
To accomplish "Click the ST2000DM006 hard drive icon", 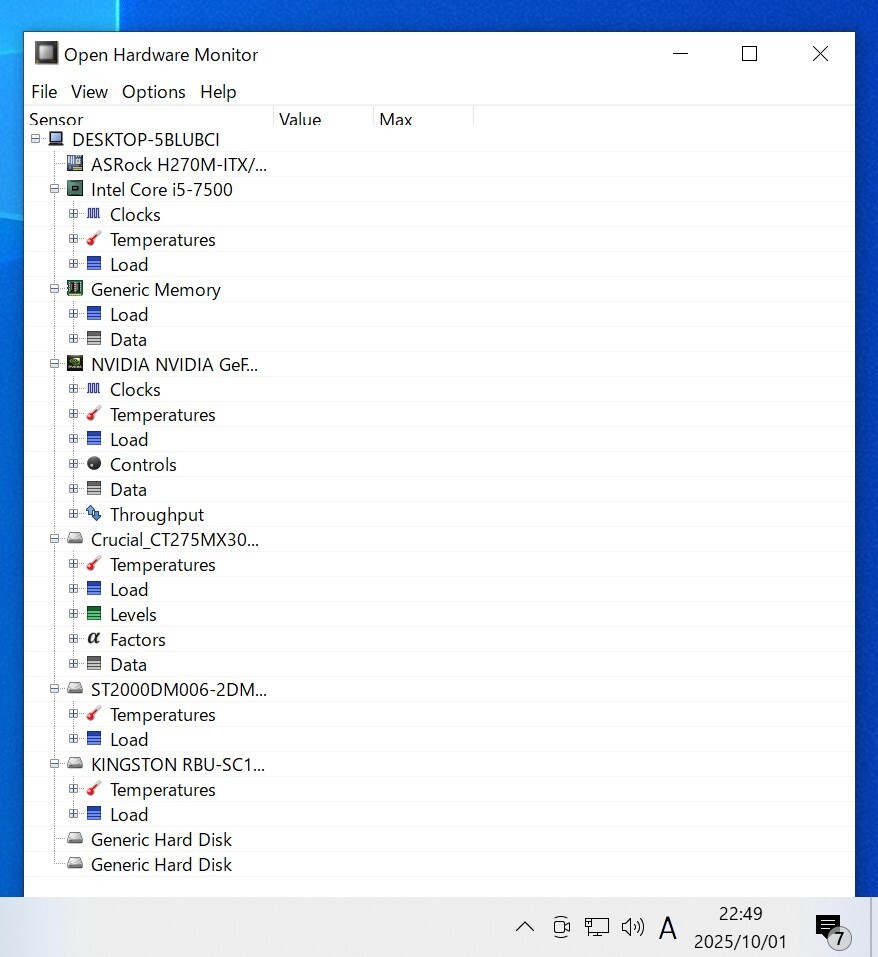I will [75, 688].
